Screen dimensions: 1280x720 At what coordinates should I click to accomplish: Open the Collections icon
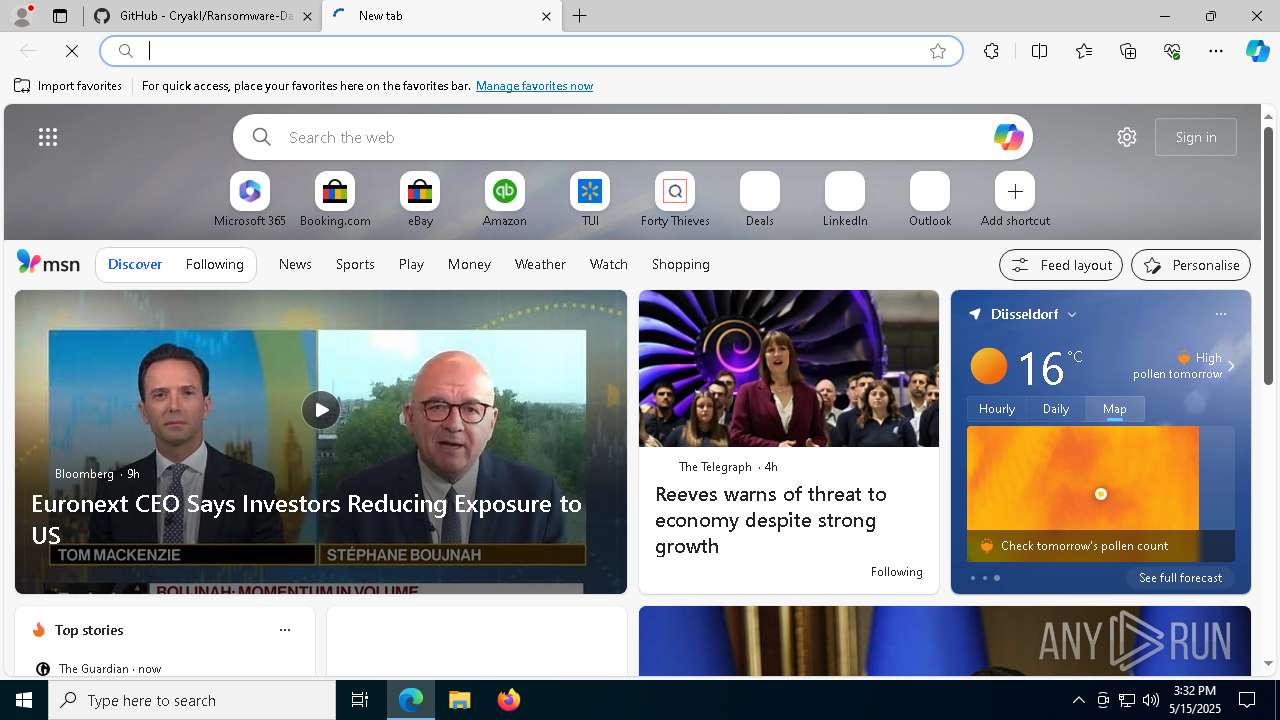1128,51
